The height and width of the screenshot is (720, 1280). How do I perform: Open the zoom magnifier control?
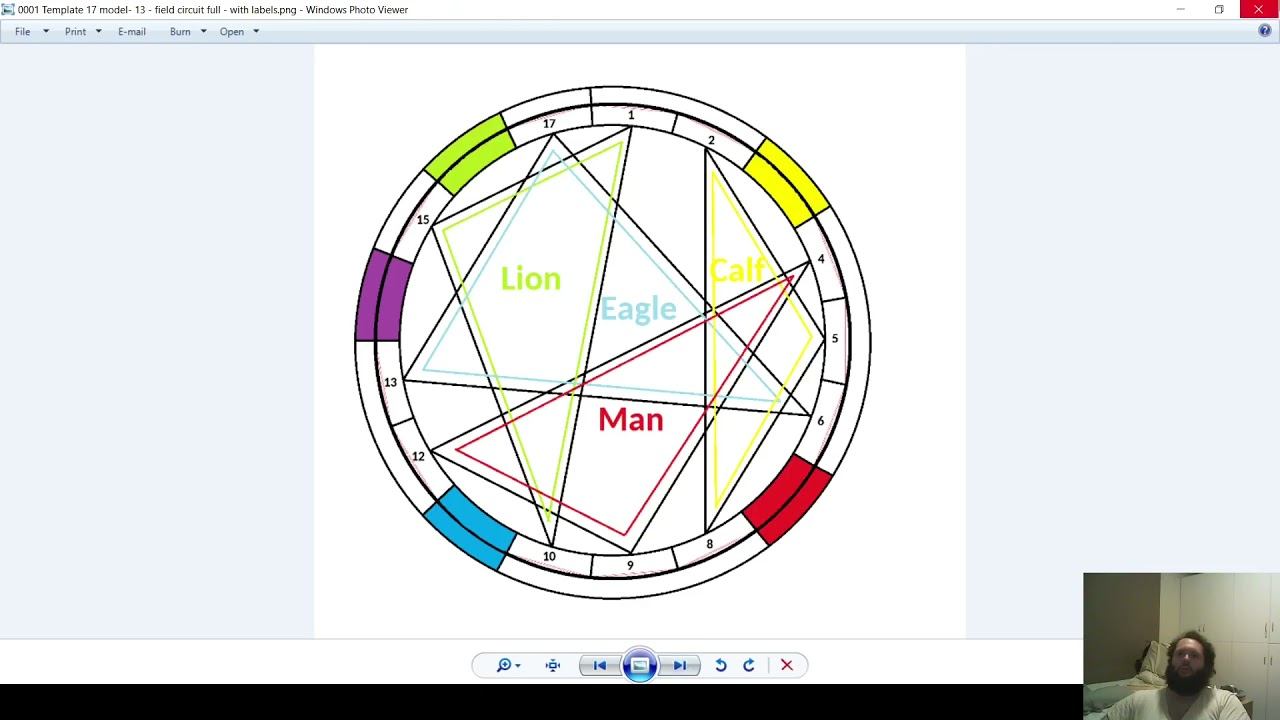click(508, 665)
